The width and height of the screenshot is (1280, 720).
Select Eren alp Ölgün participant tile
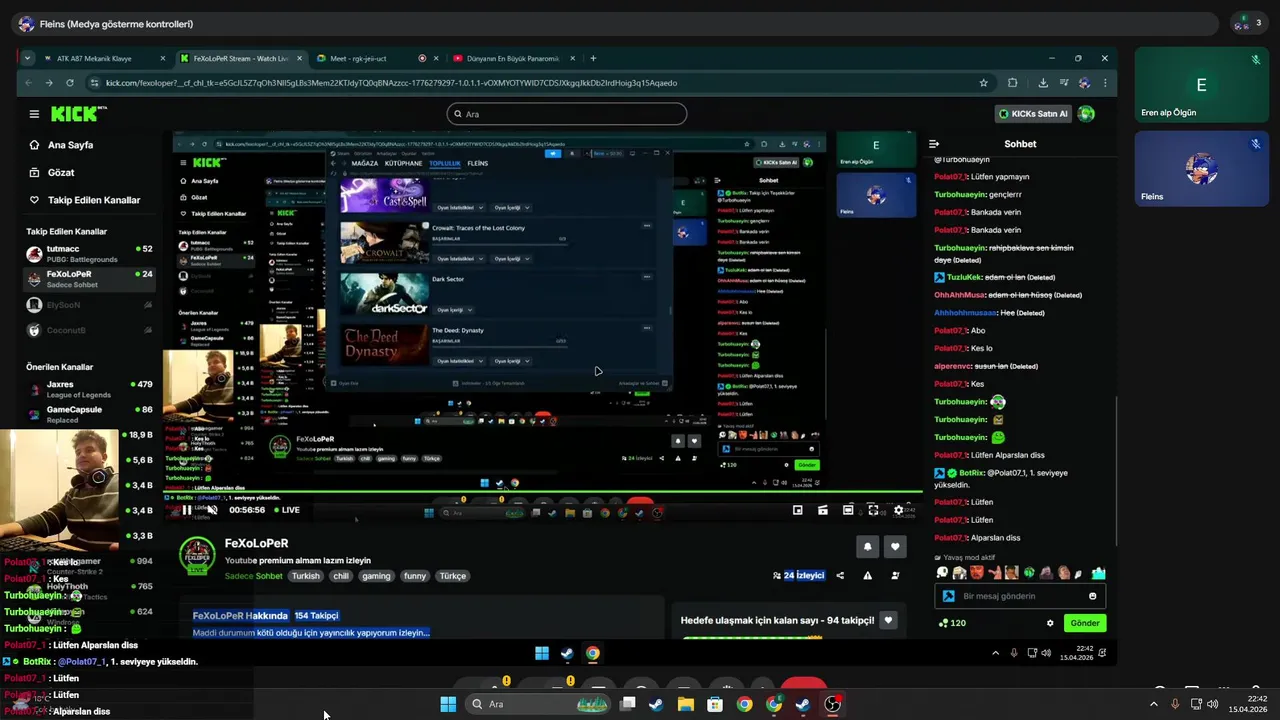(x=1201, y=84)
